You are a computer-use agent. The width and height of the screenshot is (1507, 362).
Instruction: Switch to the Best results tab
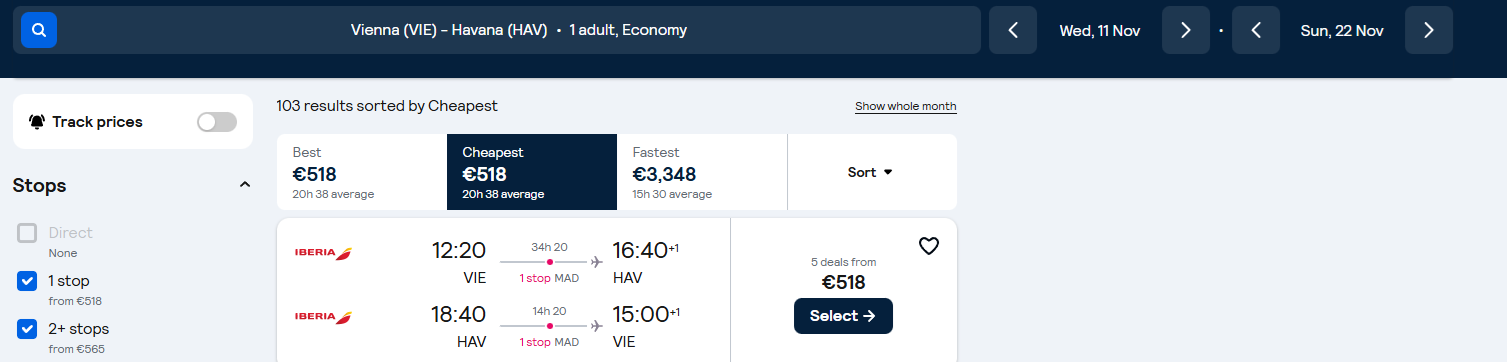click(362, 172)
